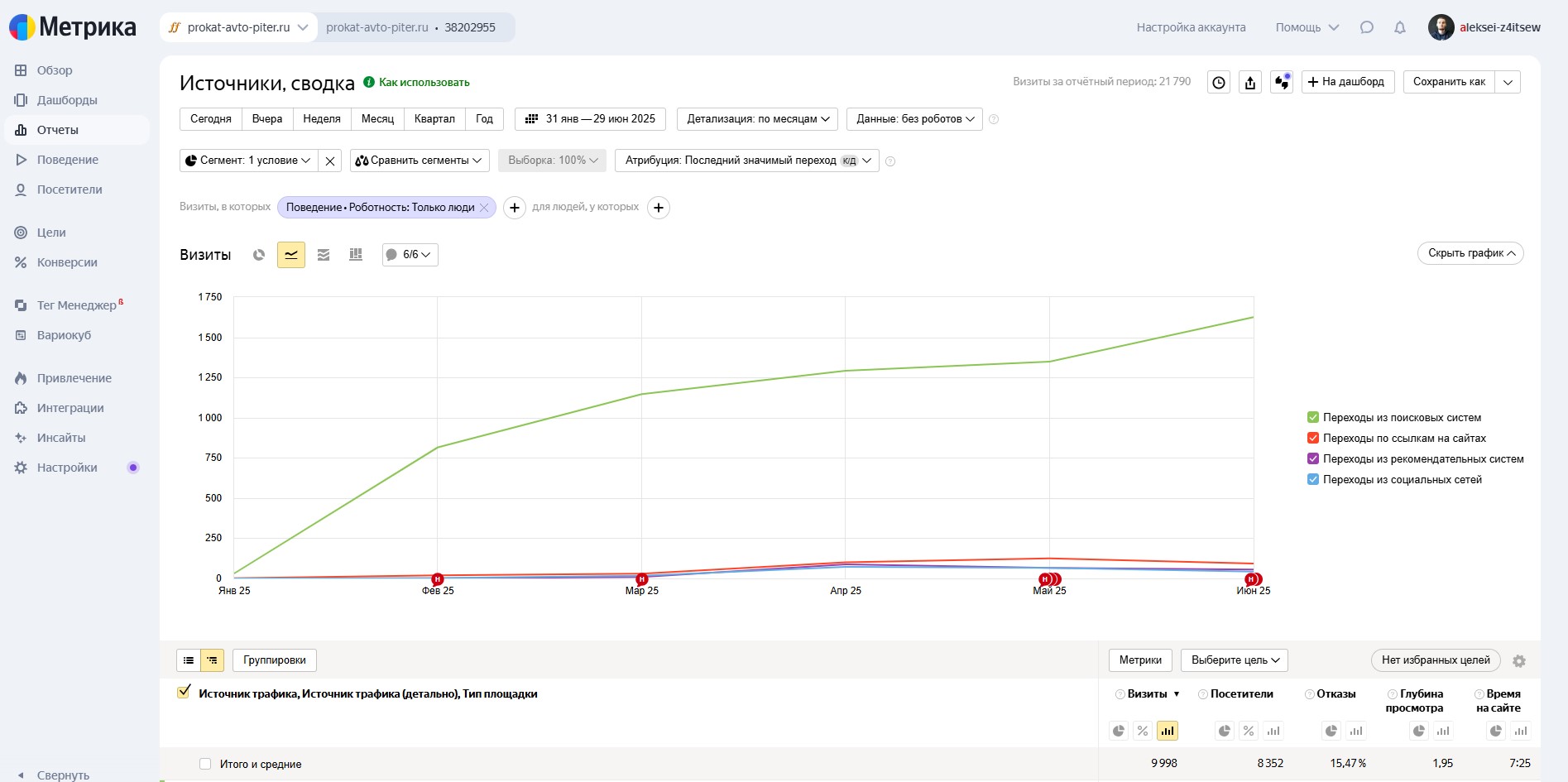Screen dimensions: 1568x782
Task: Switch chart to column bar view
Action: pyautogui.click(x=356, y=255)
